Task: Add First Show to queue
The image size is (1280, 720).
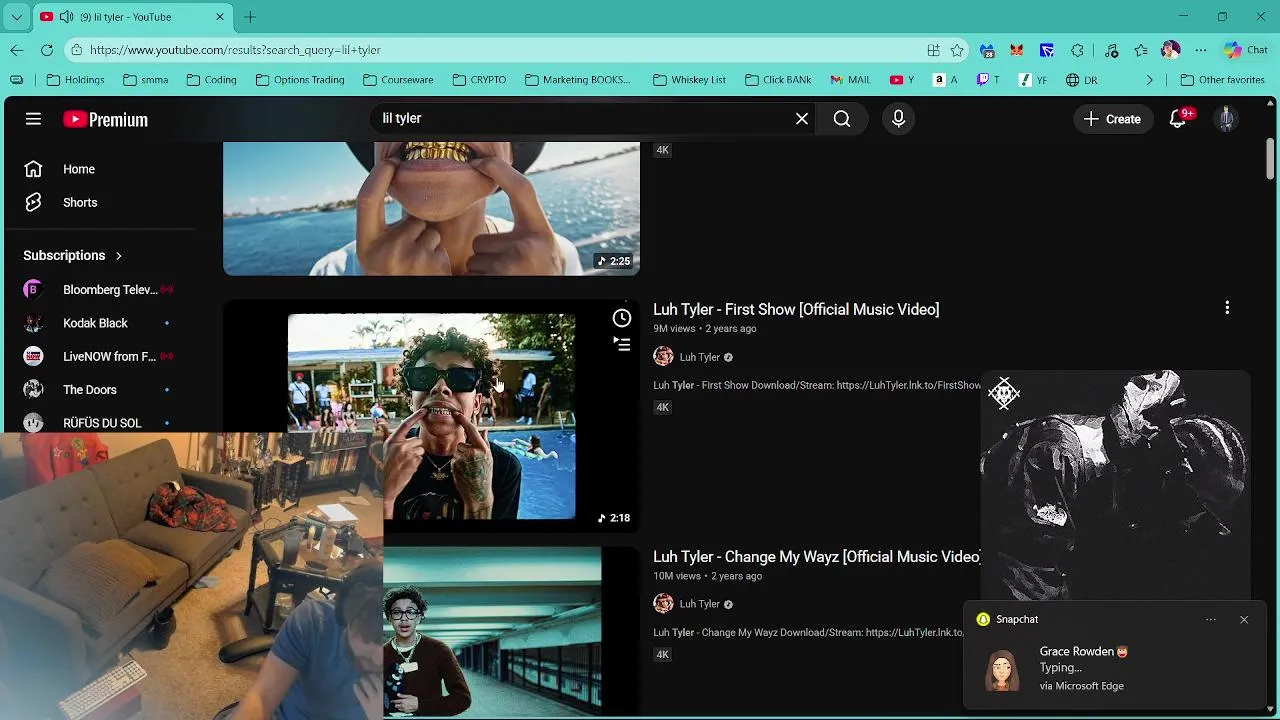Action: pyautogui.click(x=622, y=344)
